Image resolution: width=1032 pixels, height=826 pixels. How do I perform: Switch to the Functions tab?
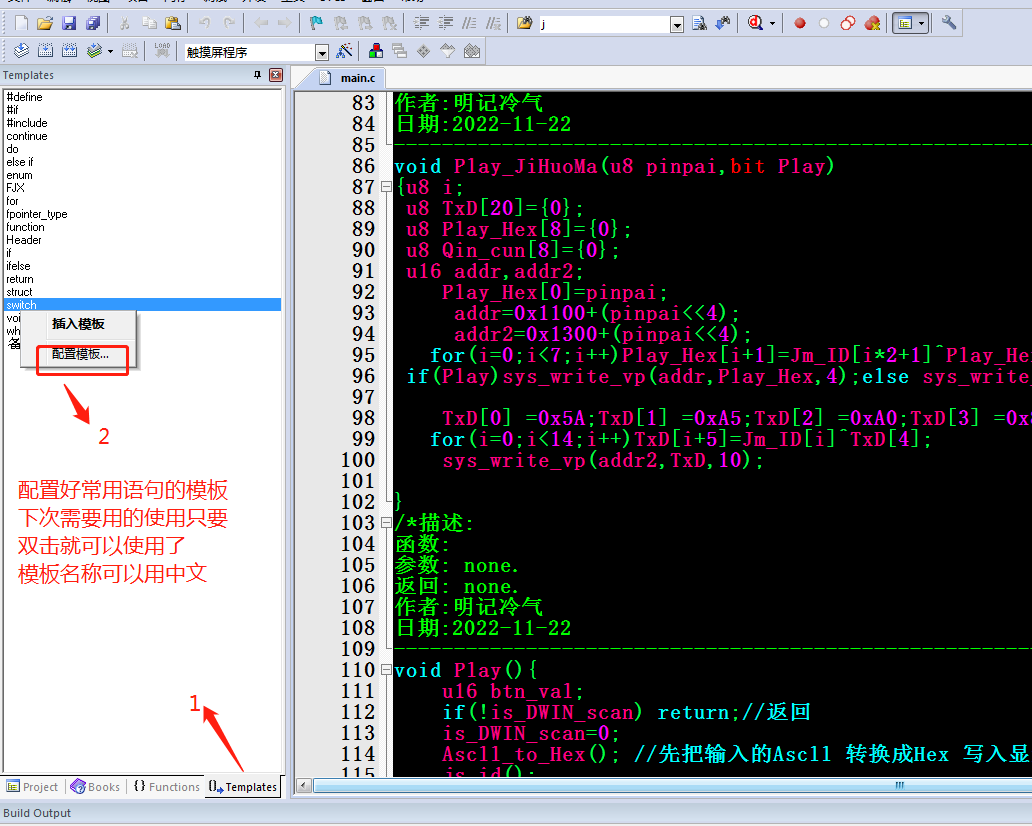click(166, 787)
